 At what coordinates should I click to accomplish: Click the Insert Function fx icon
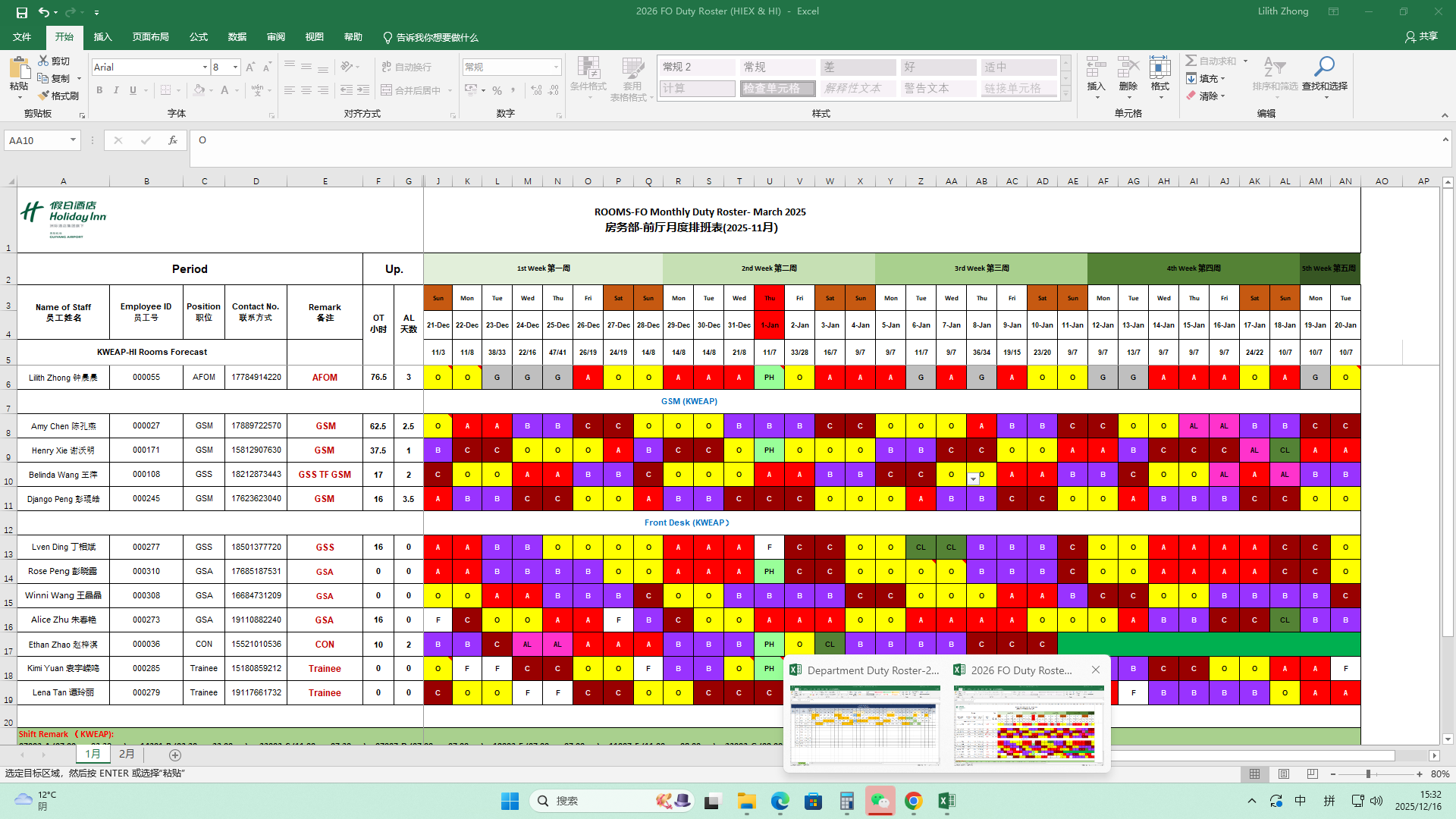[173, 140]
